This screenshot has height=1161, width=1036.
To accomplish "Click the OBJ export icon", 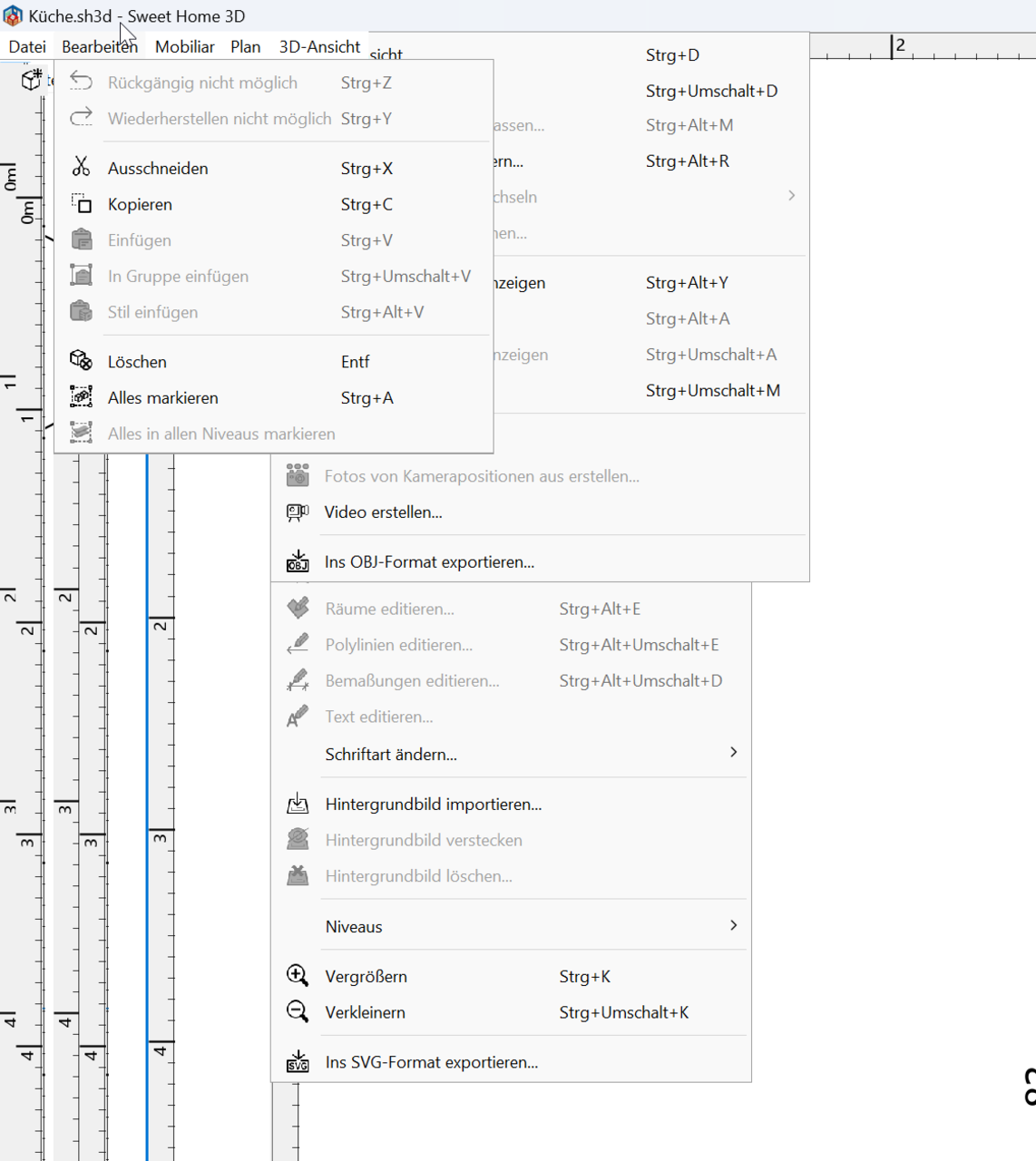I will 298,561.
